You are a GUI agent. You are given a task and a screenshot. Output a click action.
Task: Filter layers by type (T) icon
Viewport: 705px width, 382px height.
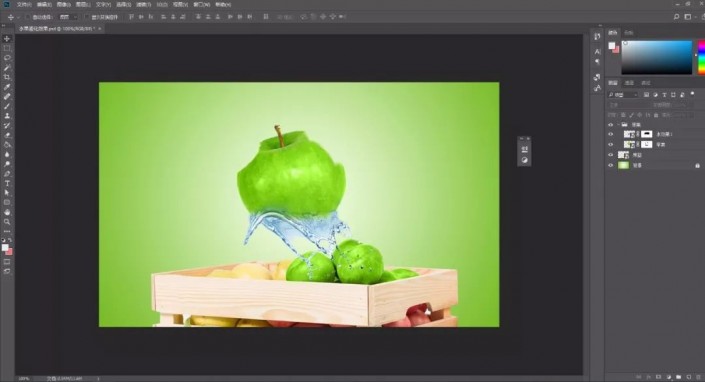pos(664,95)
